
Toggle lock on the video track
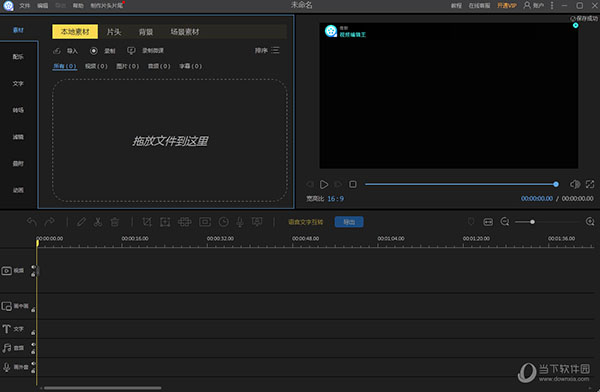(x=33, y=274)
